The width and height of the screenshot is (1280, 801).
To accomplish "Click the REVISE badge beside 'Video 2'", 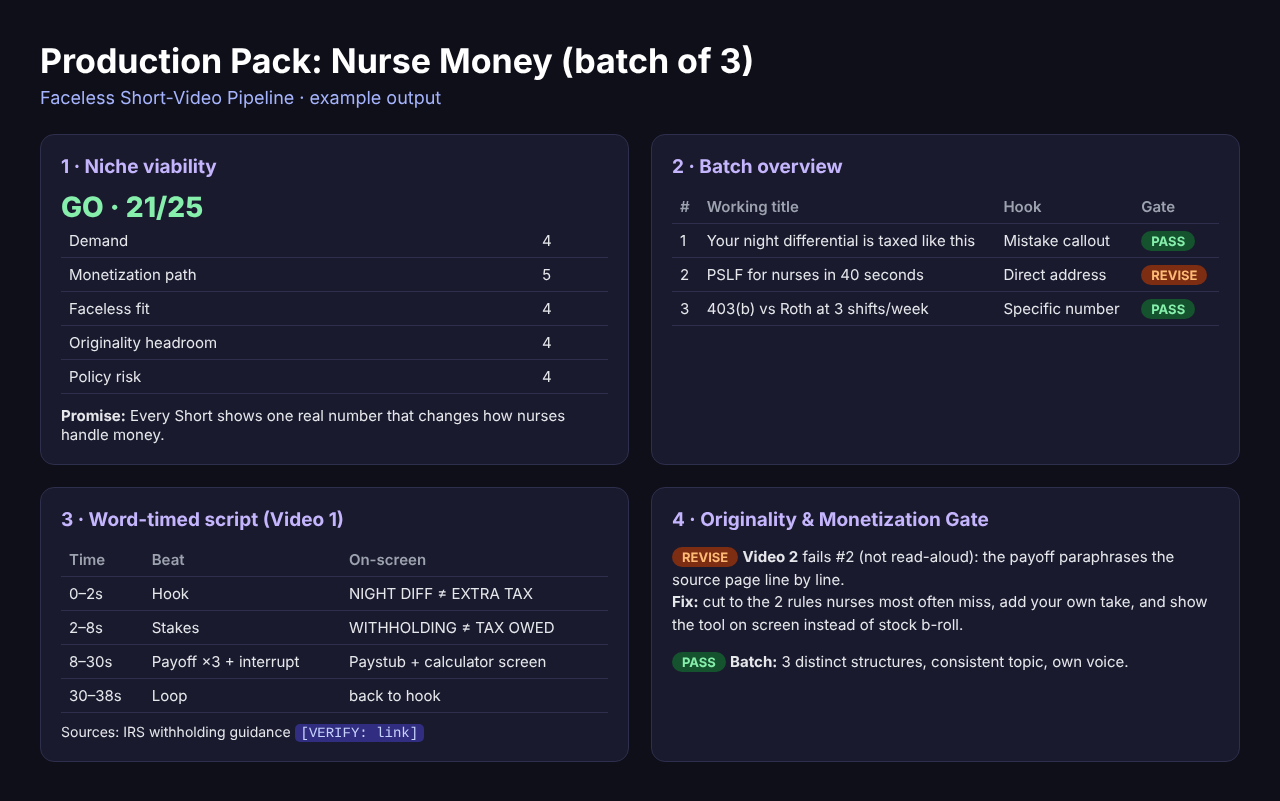I will 705,557.
